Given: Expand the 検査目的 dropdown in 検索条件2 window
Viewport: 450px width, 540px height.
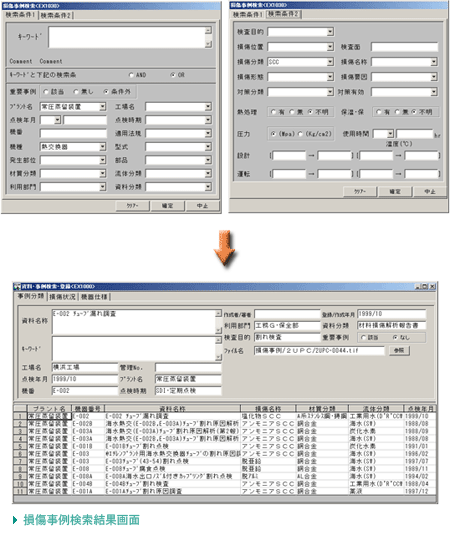Looking at the screenshot, I should pos(330,32).
